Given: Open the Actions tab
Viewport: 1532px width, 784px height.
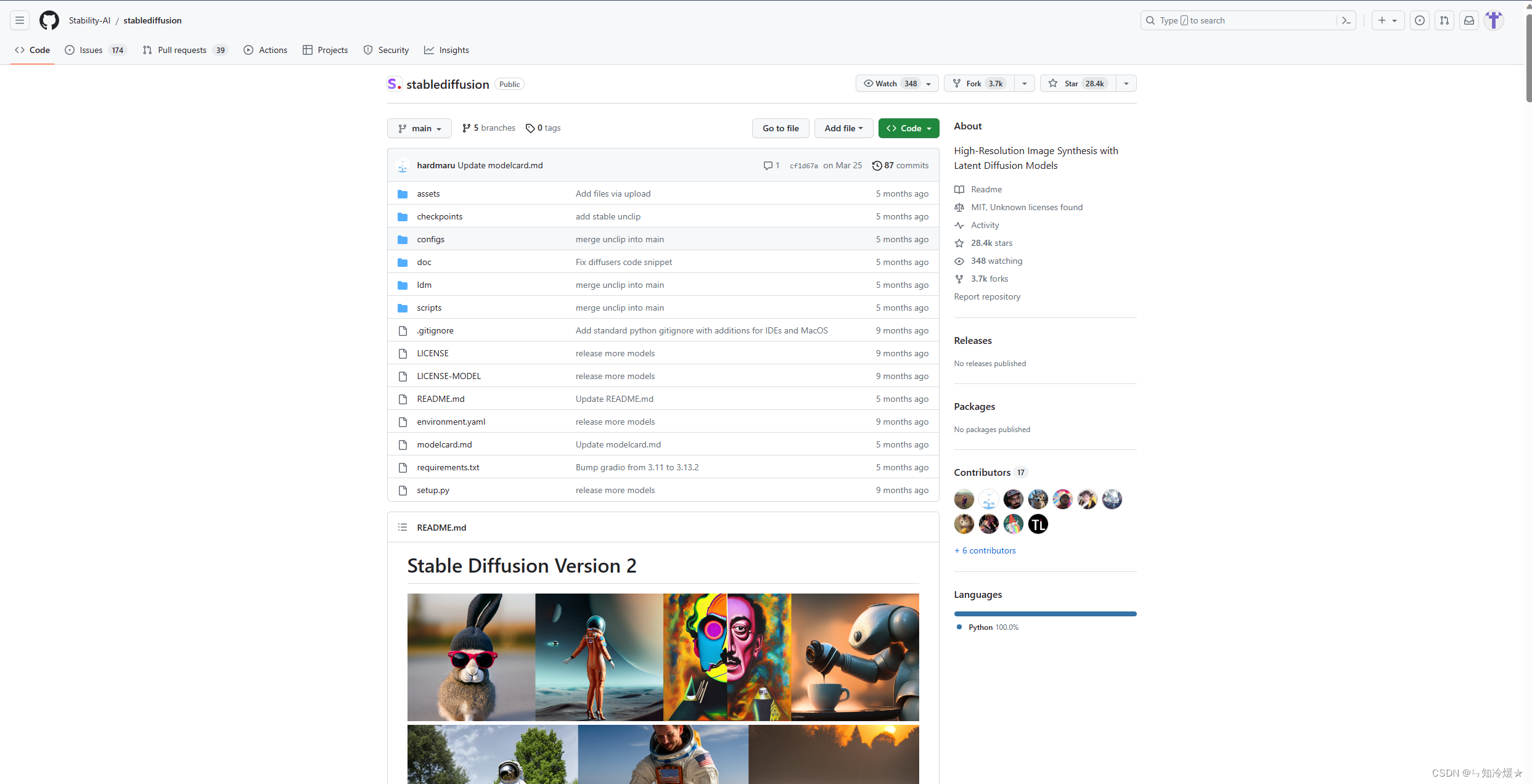Looking at the screenshot, I should [x=266, y=50].
